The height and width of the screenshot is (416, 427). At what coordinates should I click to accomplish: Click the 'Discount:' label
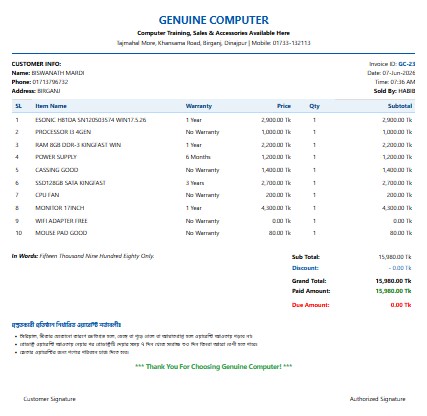pos(305,268)
